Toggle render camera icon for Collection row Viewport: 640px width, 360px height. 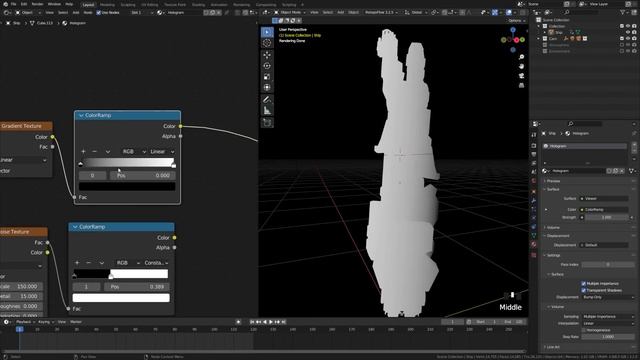point(634,26)
